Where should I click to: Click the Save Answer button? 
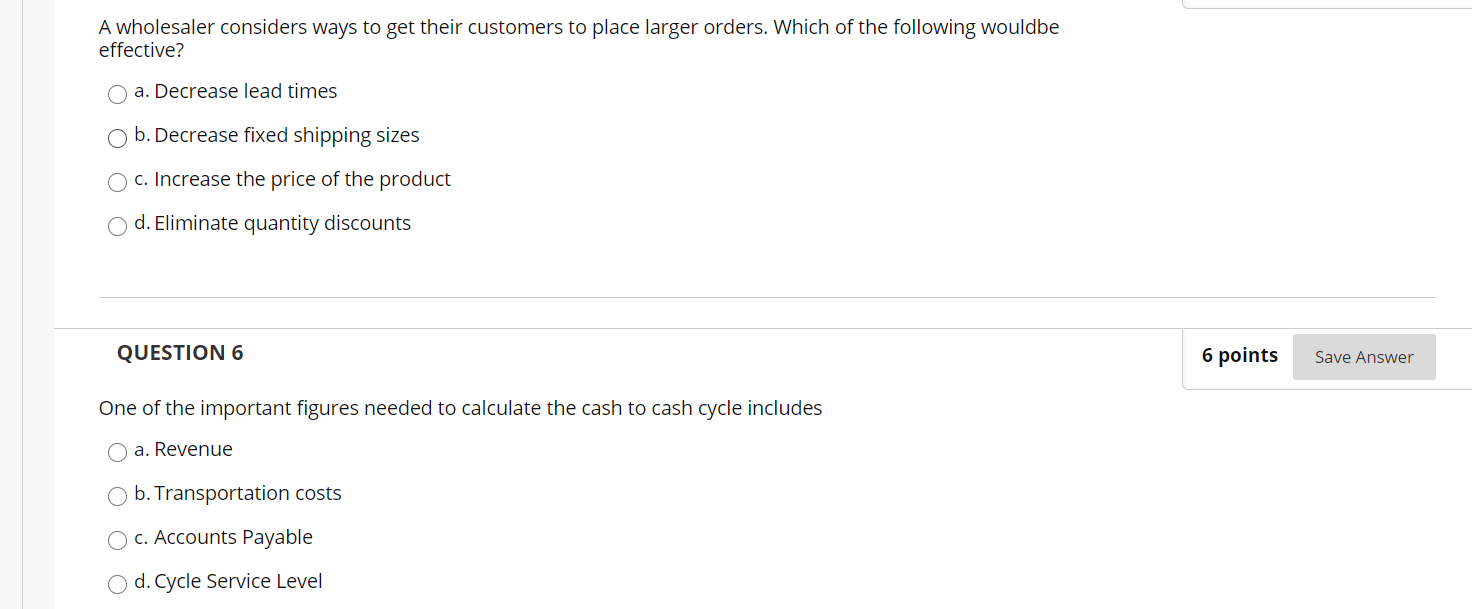pyautogui.click(x=1364, y=357)
